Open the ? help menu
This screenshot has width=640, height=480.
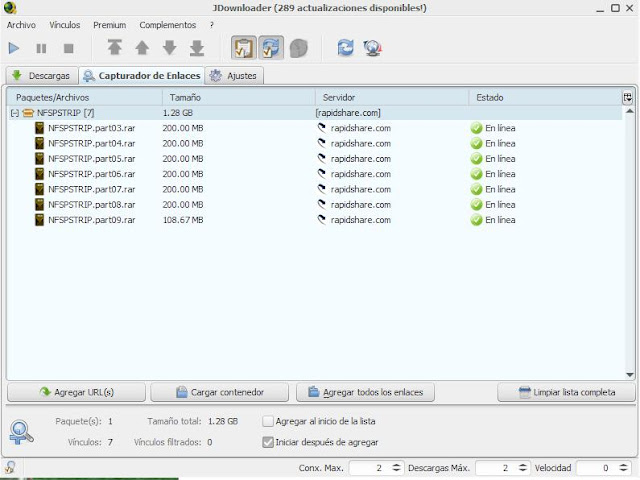click(x=211, y=25)
